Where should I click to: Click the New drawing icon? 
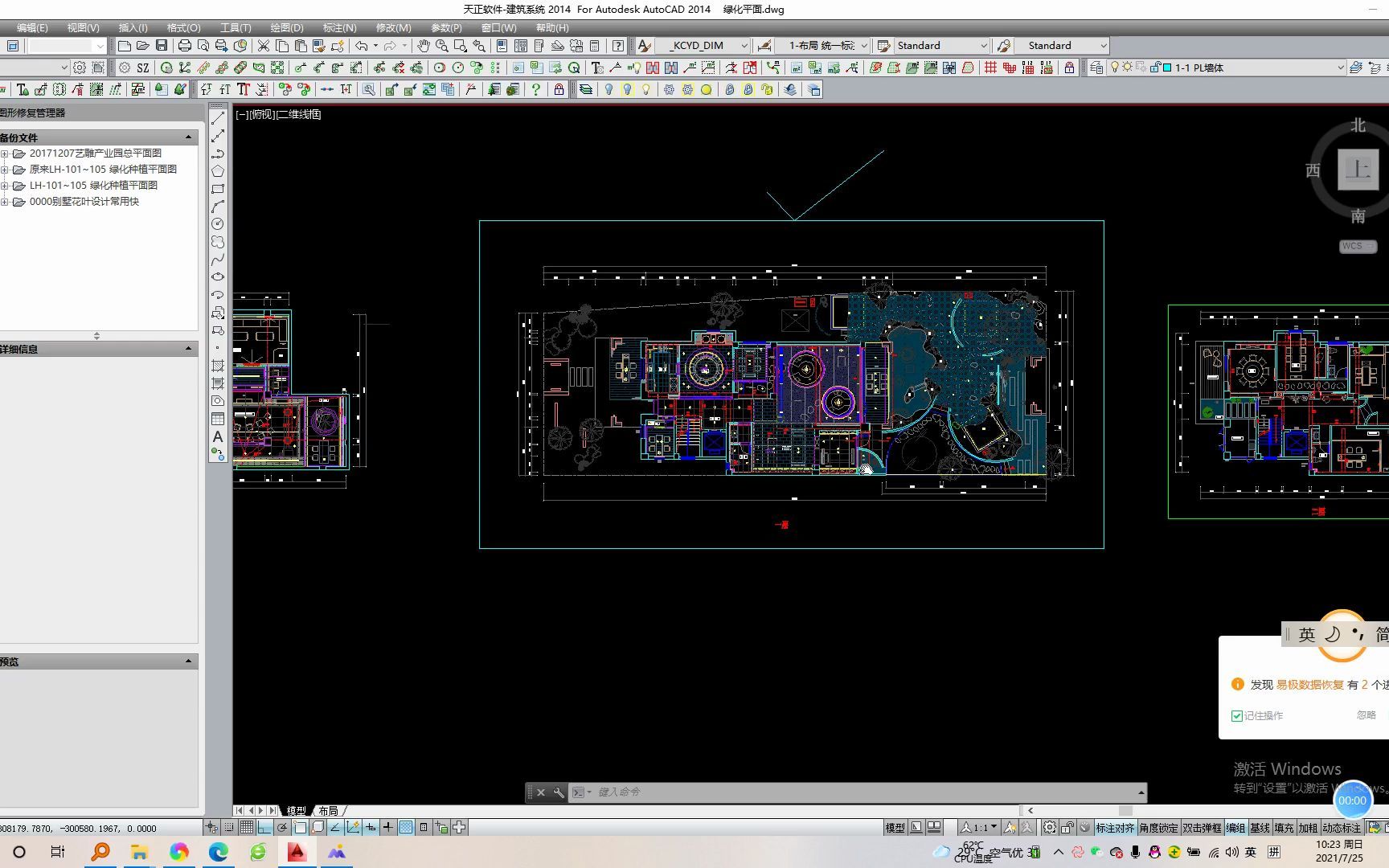(x=125, y=46)
